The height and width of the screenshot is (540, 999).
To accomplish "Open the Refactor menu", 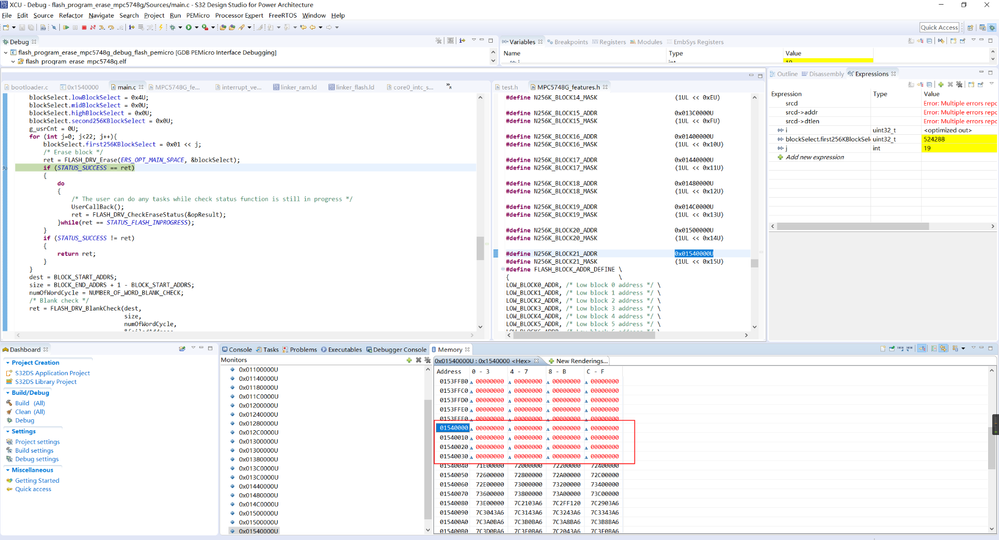I will point(71,15).
